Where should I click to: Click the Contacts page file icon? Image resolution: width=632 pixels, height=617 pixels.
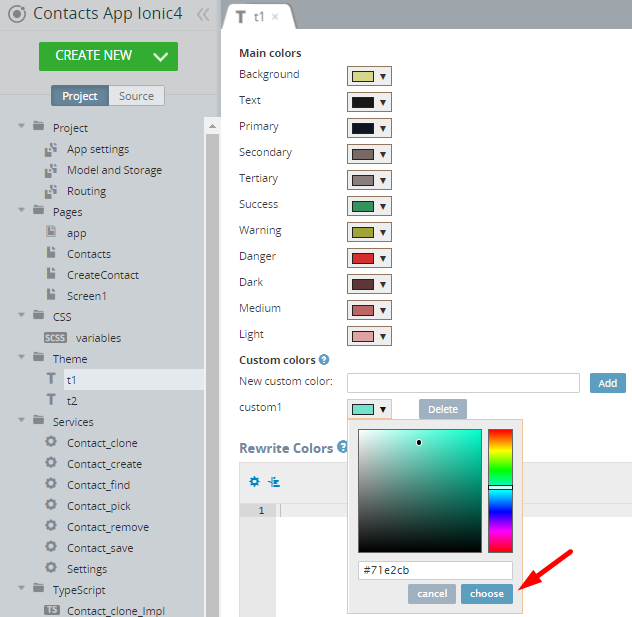pyautogui.click(x=51, y=252)
